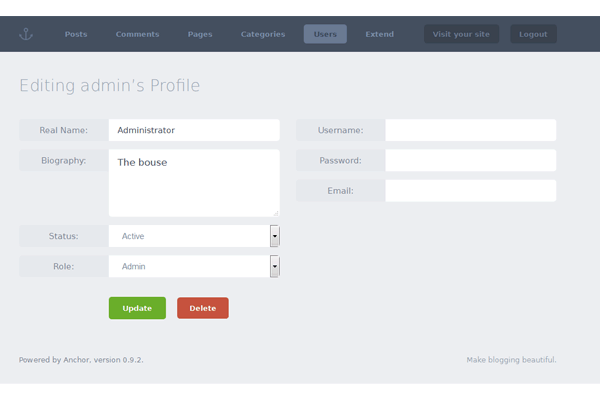Click the Anchor logo icon

click(x=26, y=34)
